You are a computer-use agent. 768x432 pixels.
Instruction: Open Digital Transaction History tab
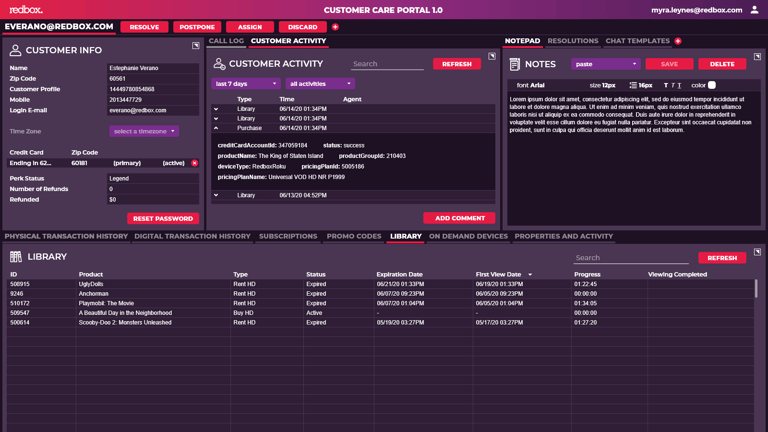point(192,237)
